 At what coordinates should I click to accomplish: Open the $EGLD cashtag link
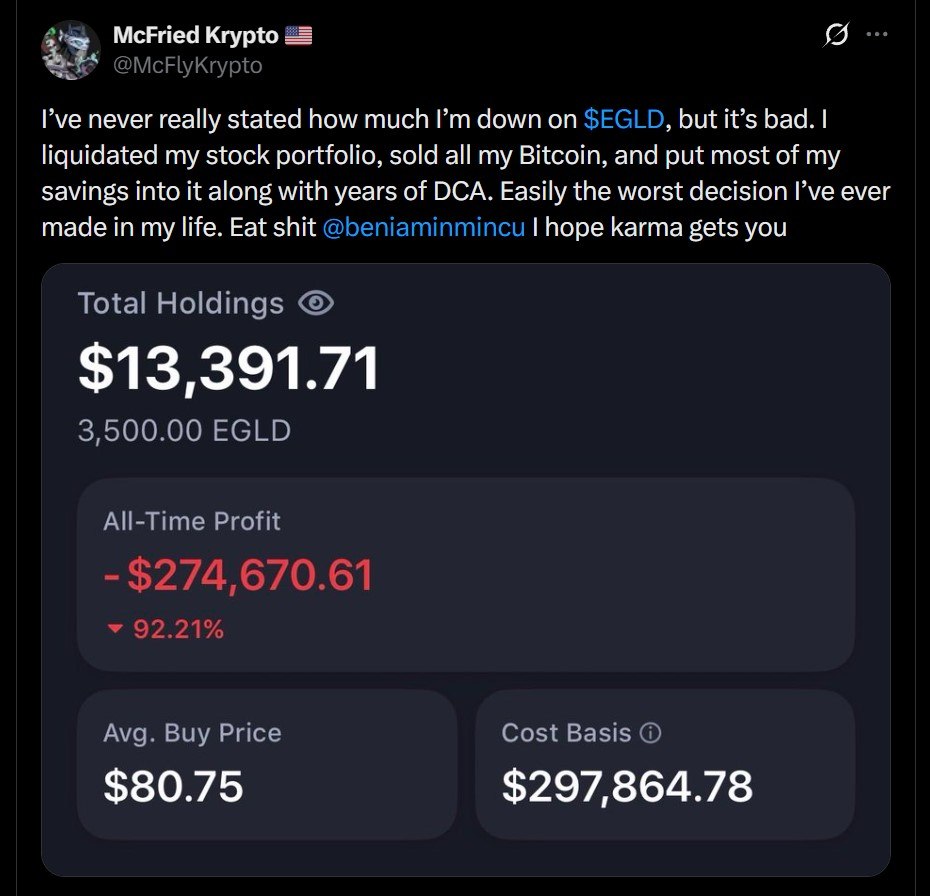click(623, 119)
